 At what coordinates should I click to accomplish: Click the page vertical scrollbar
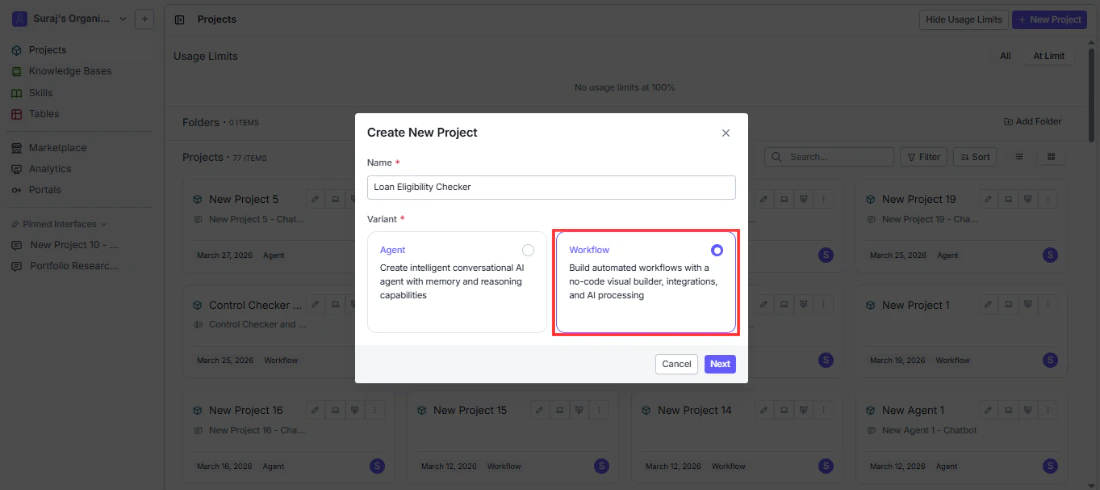point(1092,95)
